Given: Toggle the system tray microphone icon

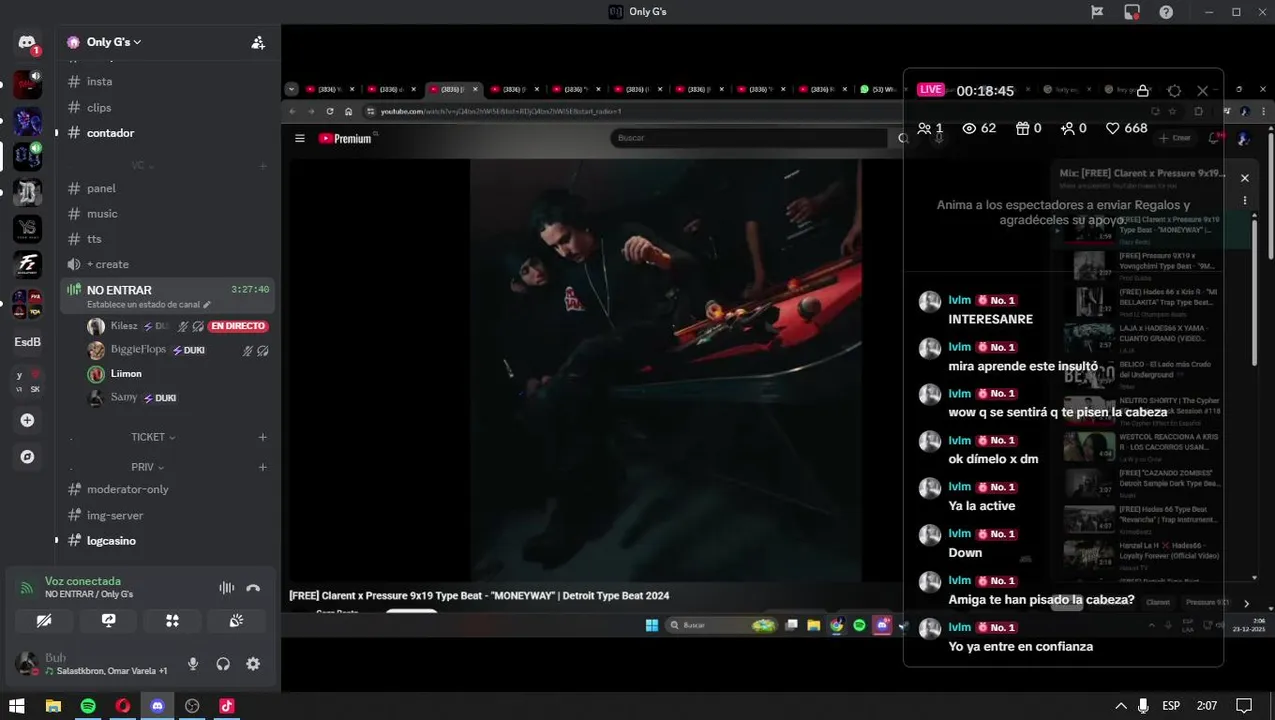Looking at the screenshot, I should 1143,706.
